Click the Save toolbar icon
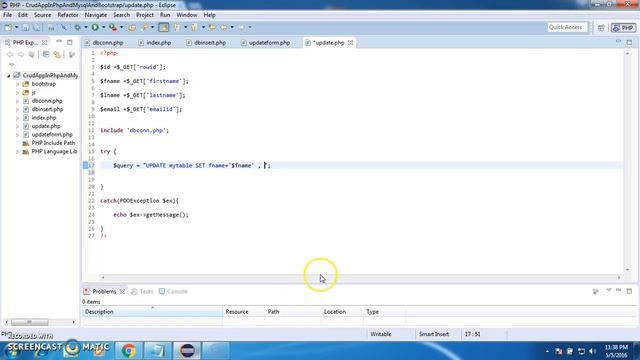This screenshot has width=640, height=360. pyautogui.click(x=25, y=27)
